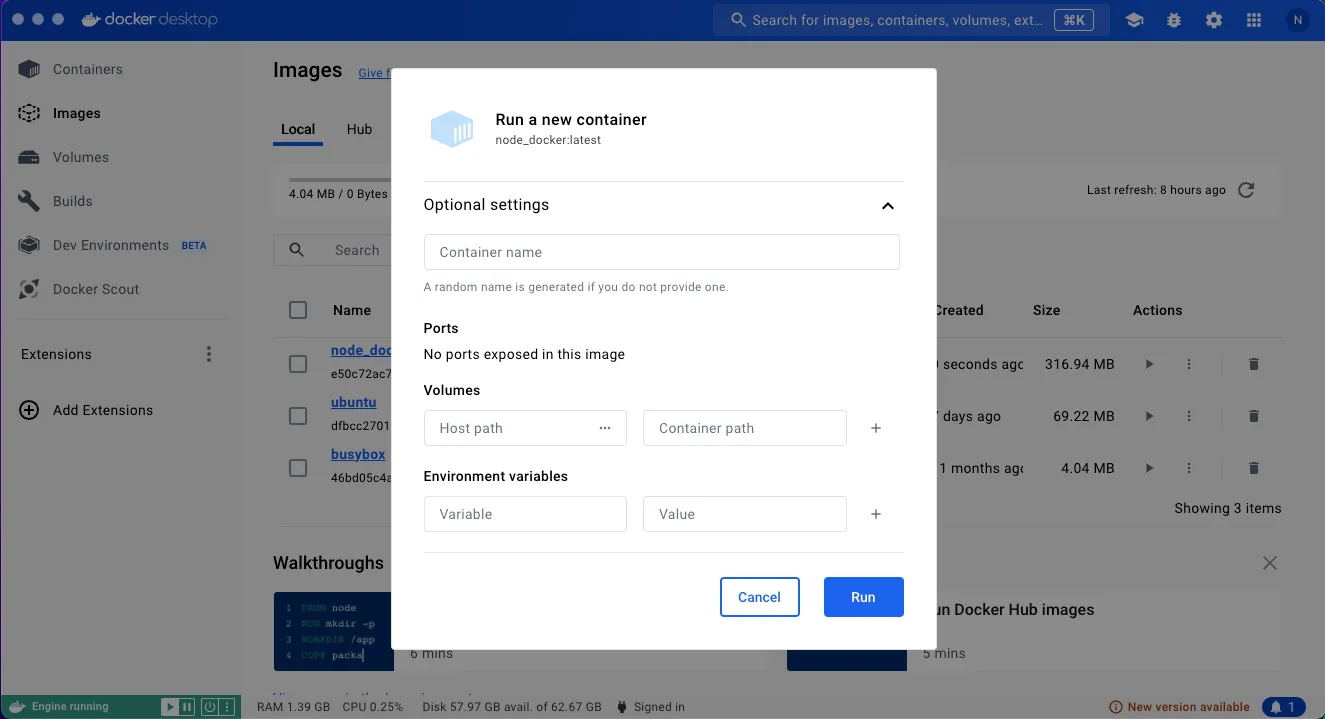Cancel the Run a new container dialog
Screen dimensions: 1325x719
pyautogui.click(x=759, y=597)
